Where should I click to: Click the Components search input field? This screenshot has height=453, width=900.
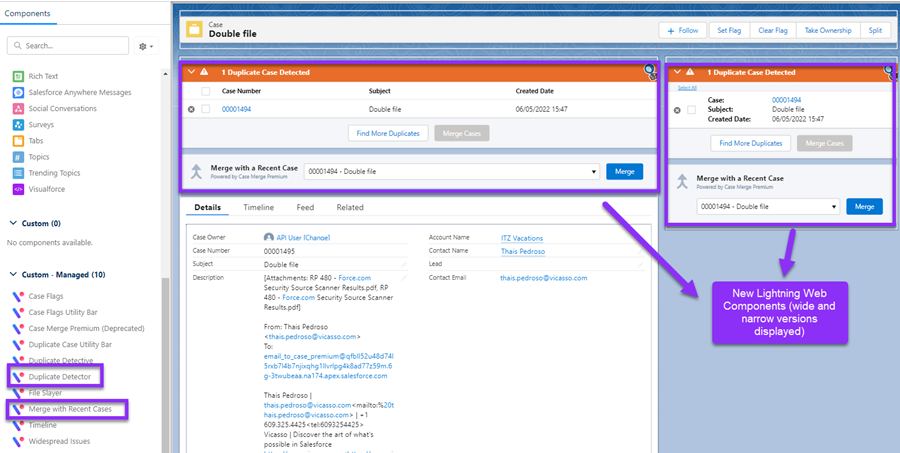pyautogui.click(x=68, y=45)
